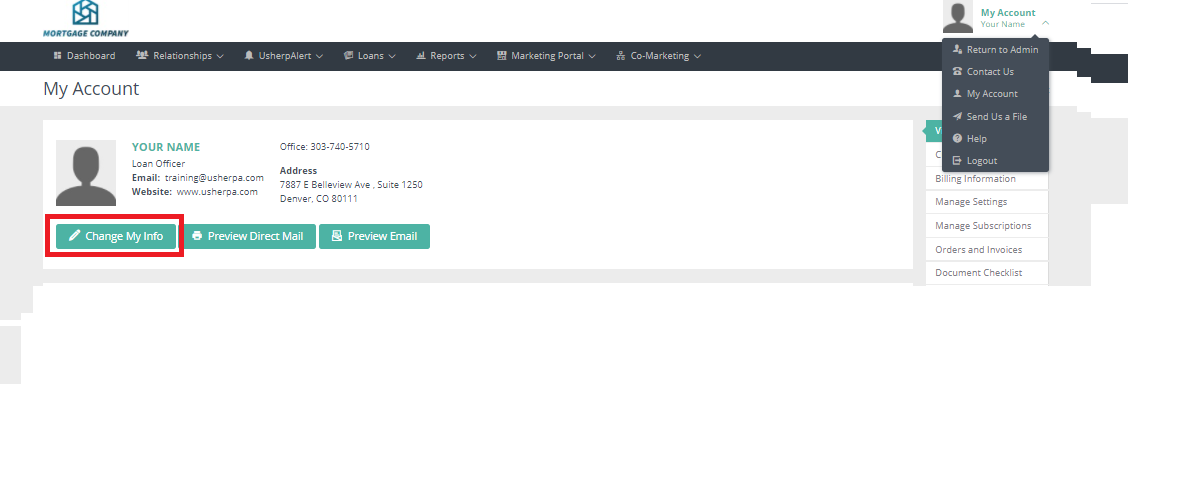Open the Loans dropdown menu

point(370,56)
